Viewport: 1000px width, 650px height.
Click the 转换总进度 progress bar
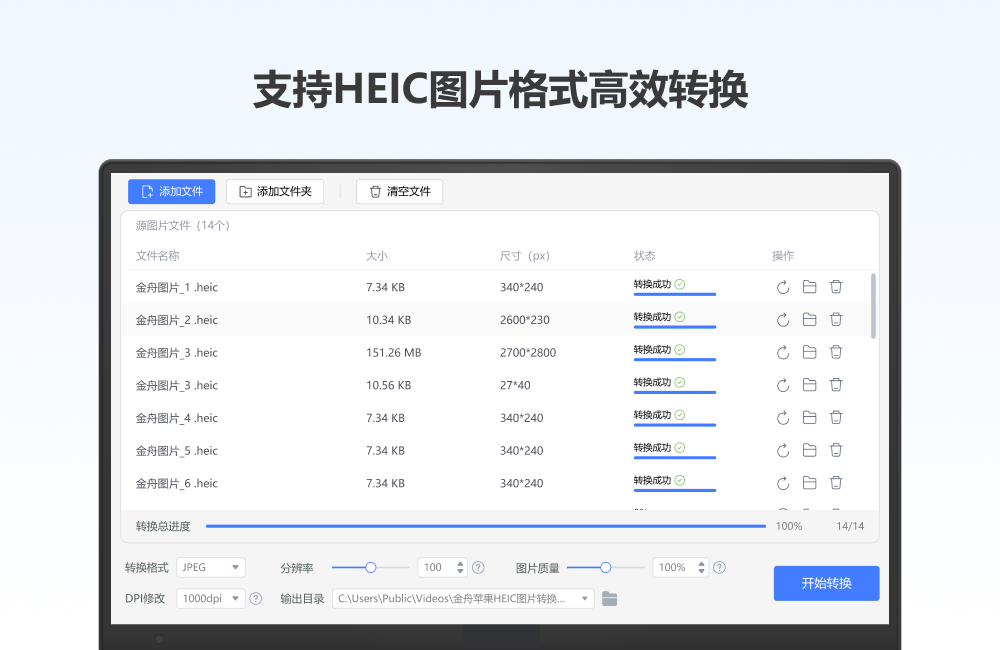click(487, 525)
